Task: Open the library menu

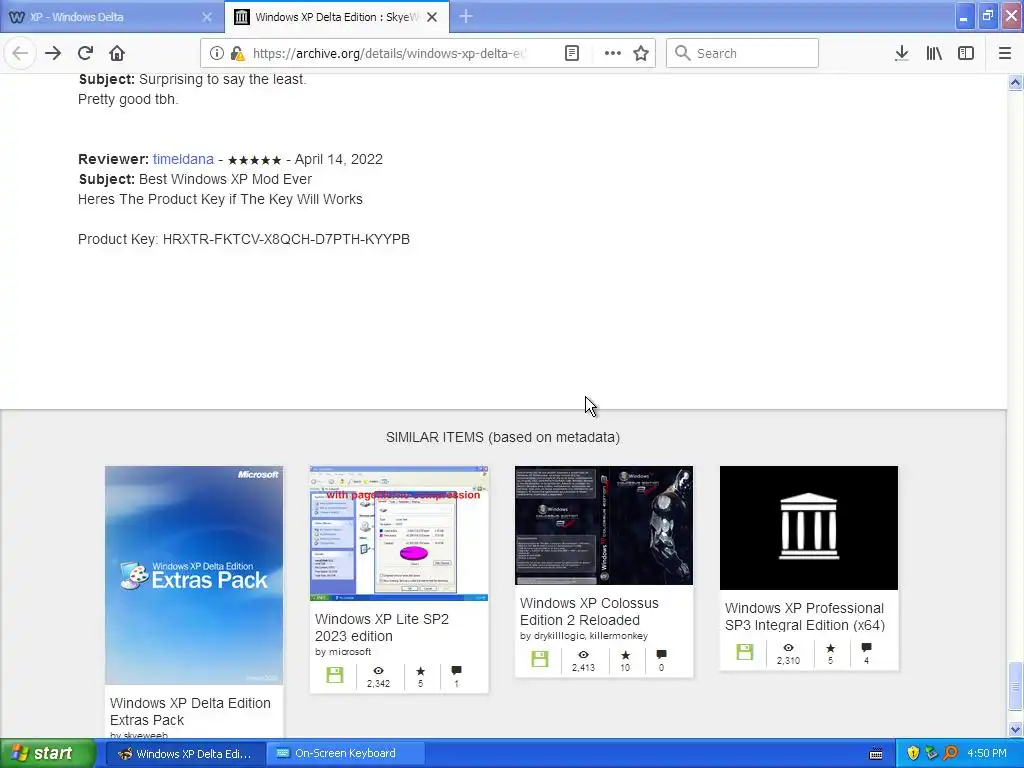Action: [x=934, y=53]
